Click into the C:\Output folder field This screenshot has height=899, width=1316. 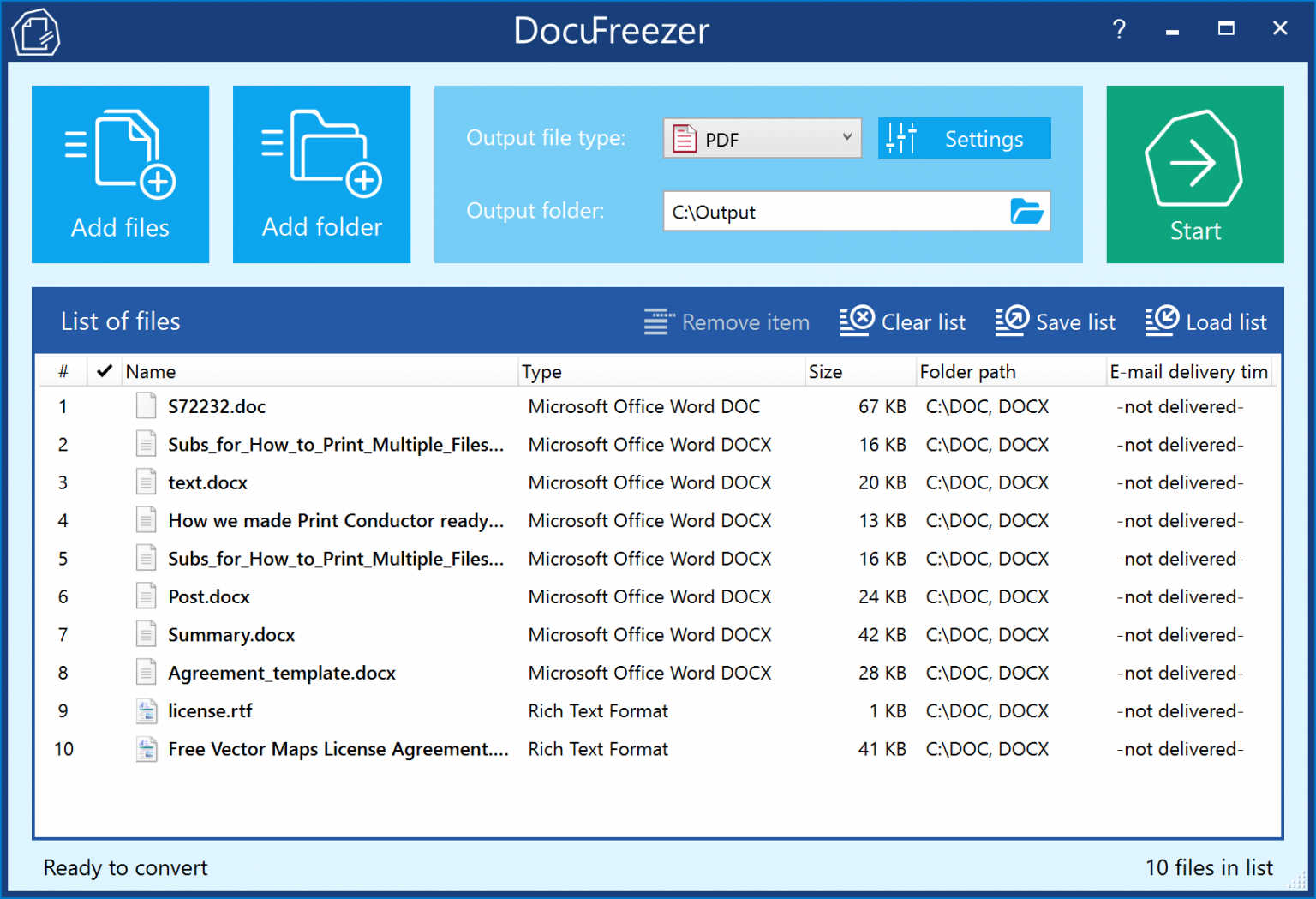coord(835,211)
